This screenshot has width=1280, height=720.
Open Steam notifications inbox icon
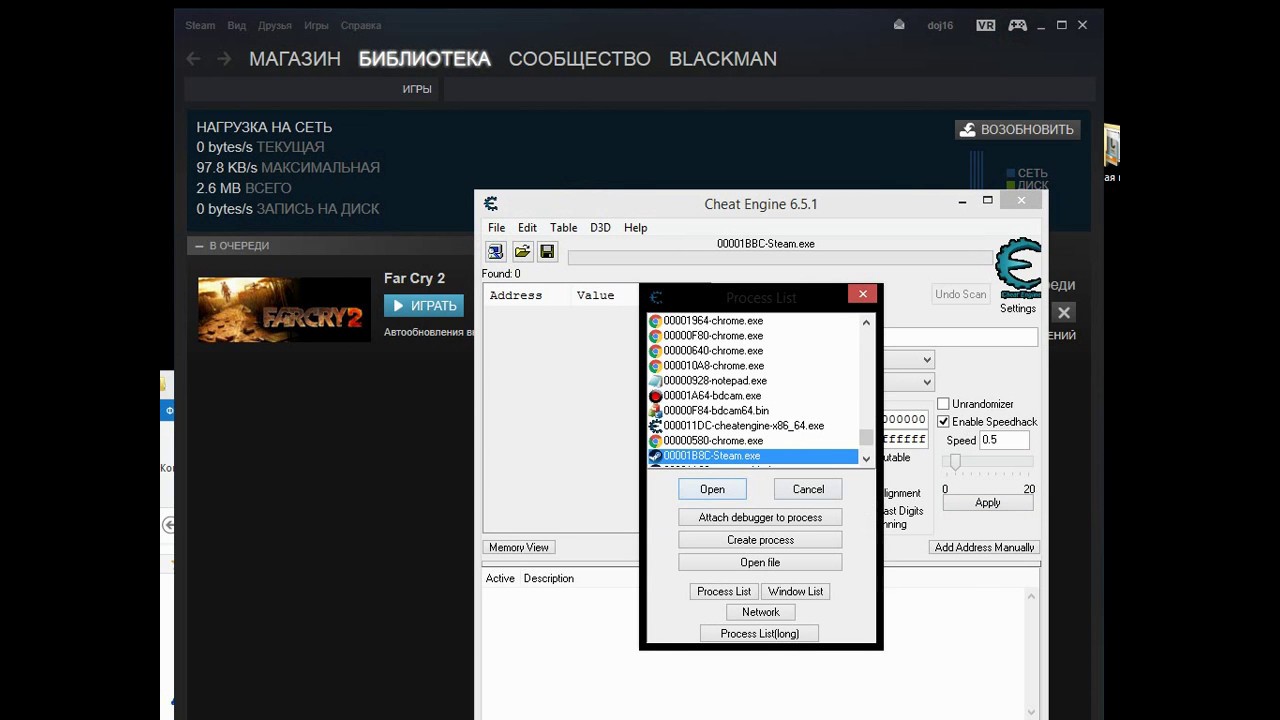pyautogui.click(x=899, y=25)
